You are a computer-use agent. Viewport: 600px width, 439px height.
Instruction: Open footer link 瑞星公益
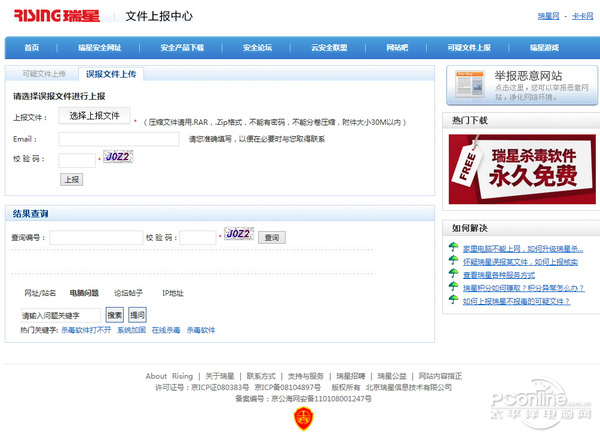[392, 376]
